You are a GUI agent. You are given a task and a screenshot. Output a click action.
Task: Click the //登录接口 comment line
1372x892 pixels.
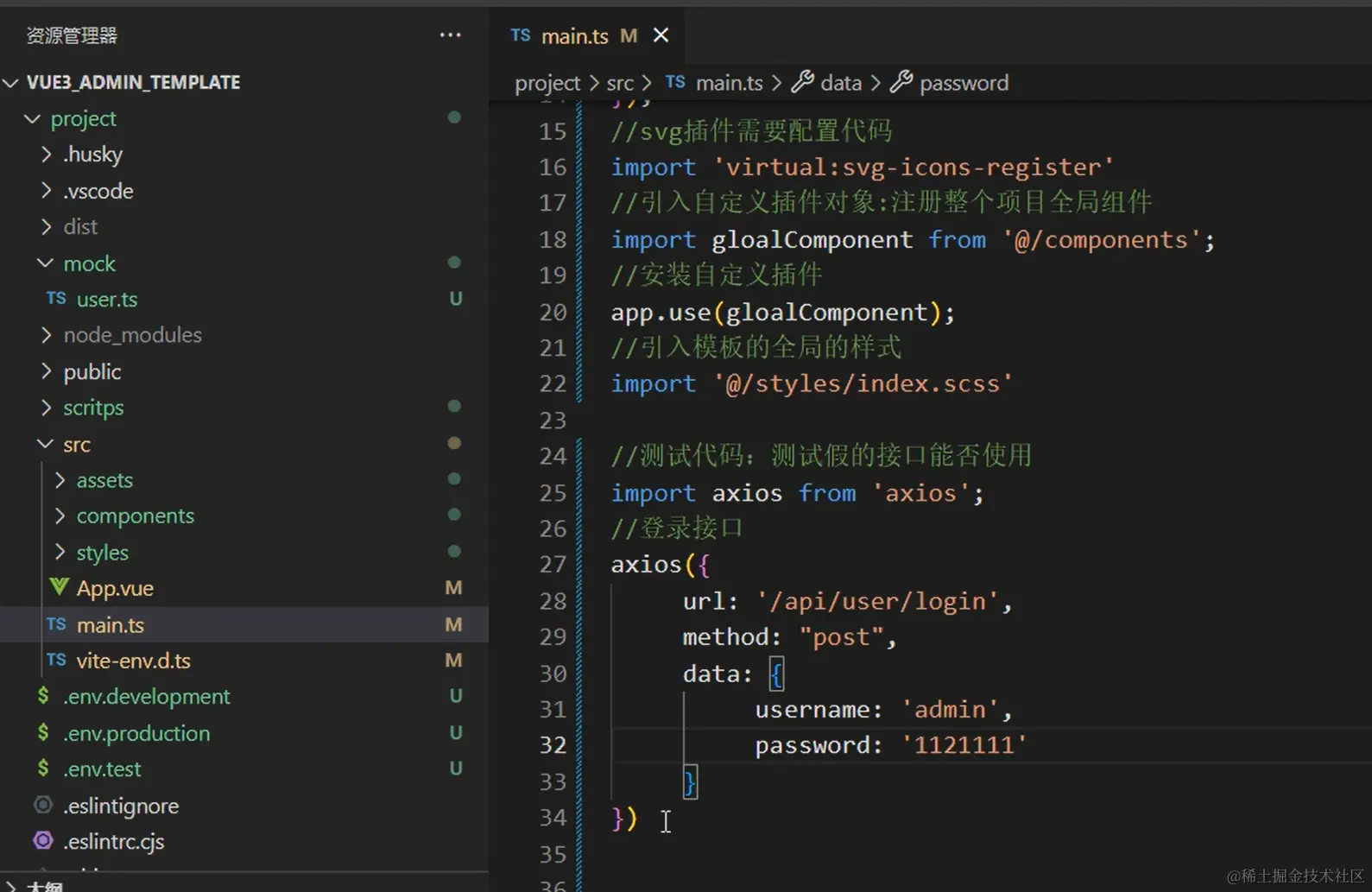(677, 528)
